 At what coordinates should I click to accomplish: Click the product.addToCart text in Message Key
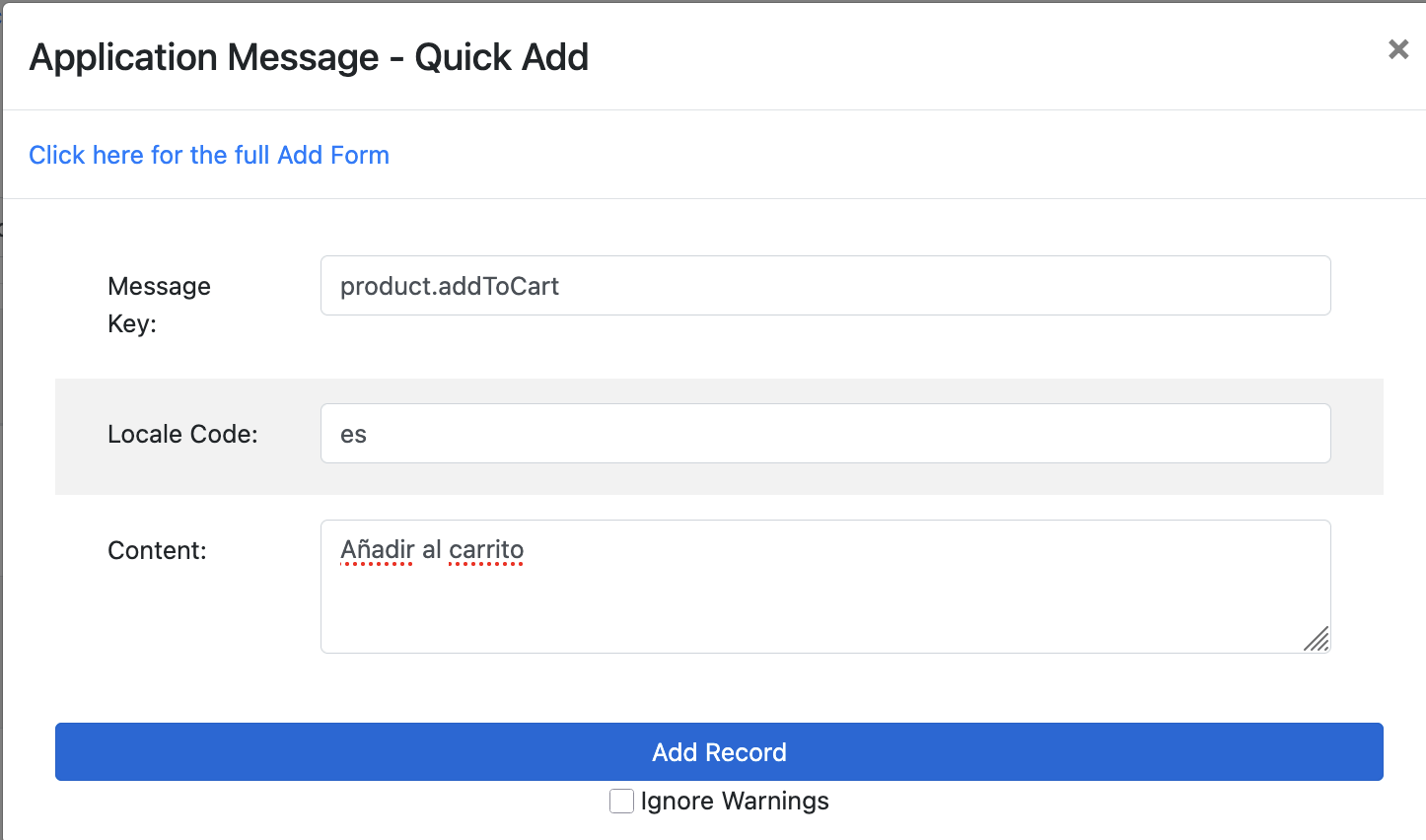pyautogui.click(x=449, y=286)
